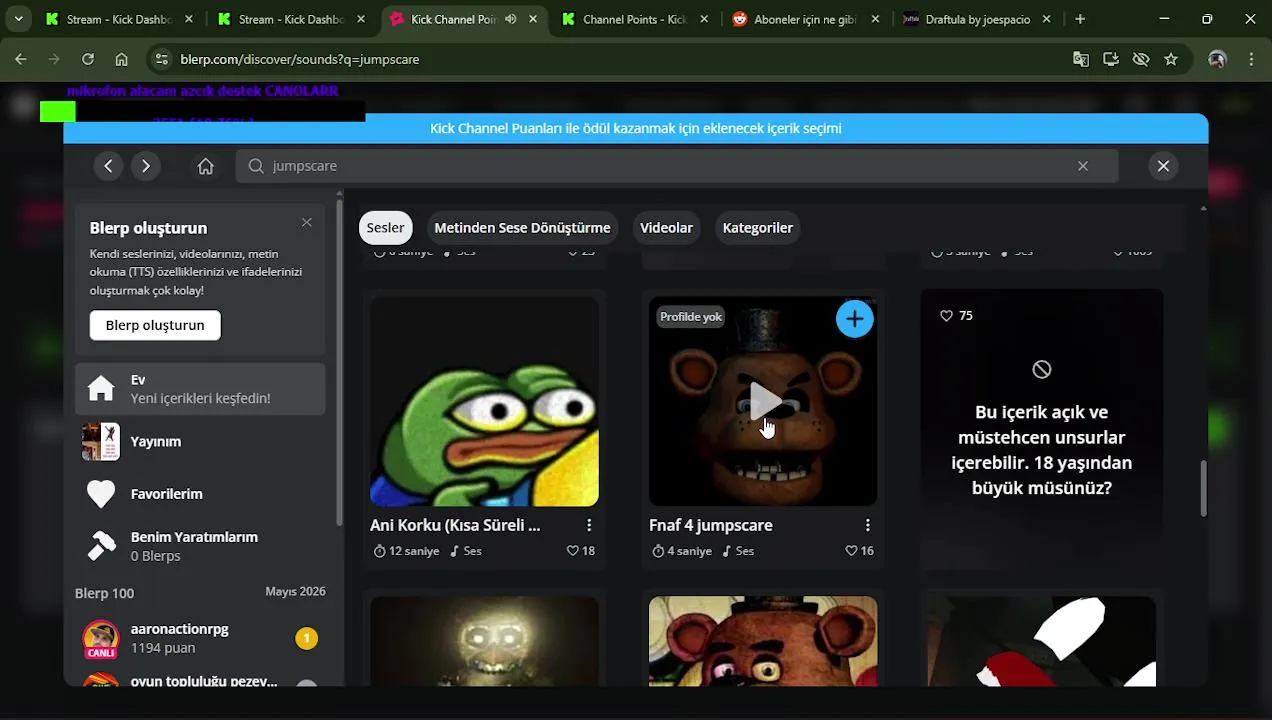Open a new browser tab
Image resolution: width=1272 pixels, height=720 pixels.
pyautogui.click(x=1080, y=19)
